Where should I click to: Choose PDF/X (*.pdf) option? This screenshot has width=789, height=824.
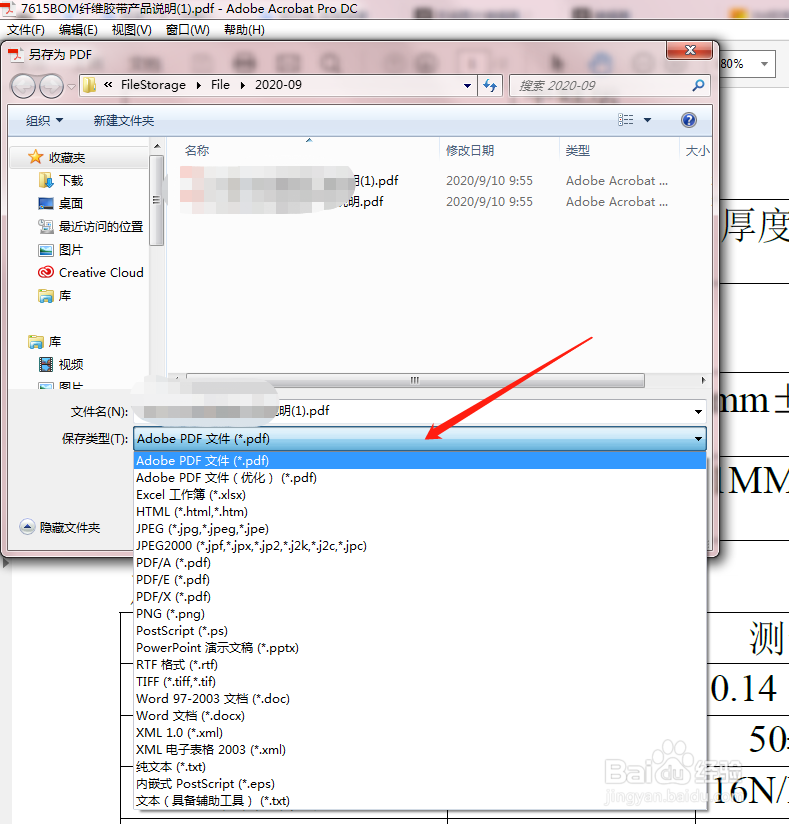(419, 597)
